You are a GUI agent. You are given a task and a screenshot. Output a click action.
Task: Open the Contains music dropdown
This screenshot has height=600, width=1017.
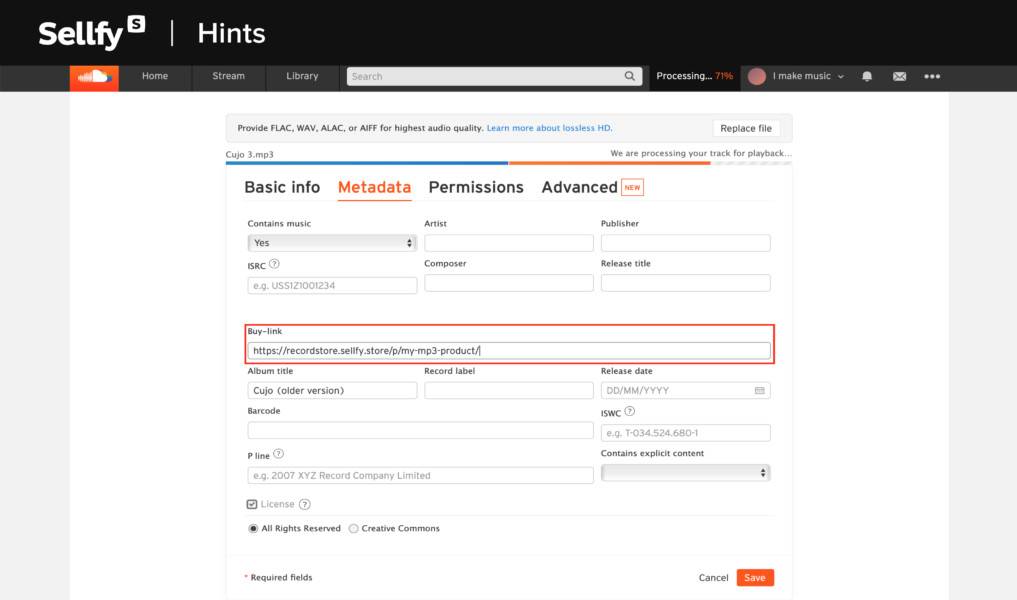coord(331,243)
